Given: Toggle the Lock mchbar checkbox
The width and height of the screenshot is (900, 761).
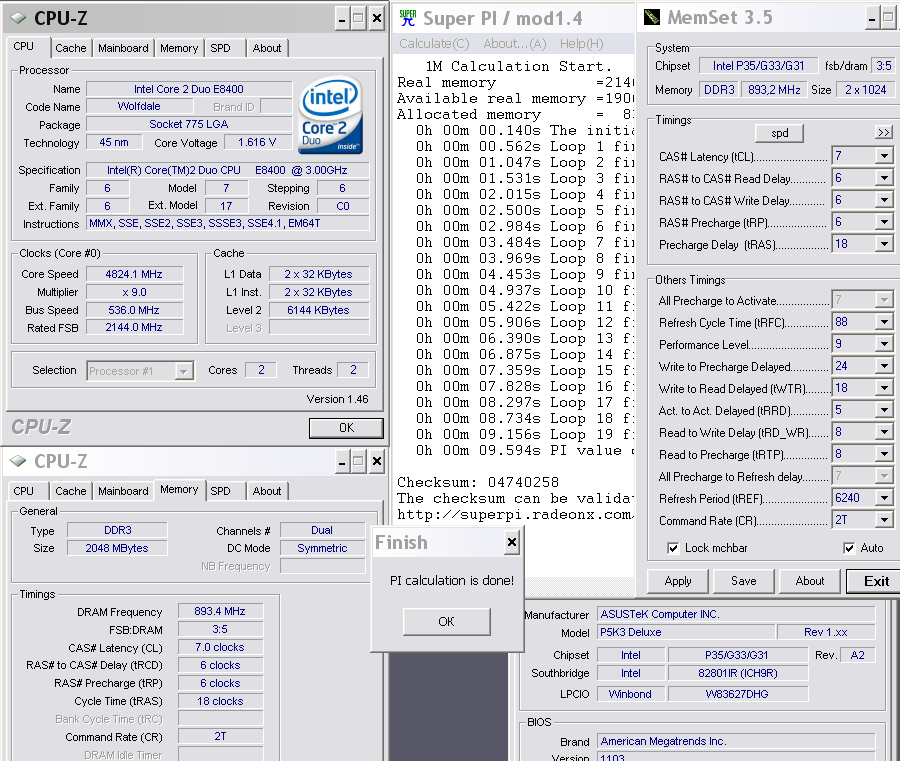Looking at the screenshot, I should [x=673, y=548].
